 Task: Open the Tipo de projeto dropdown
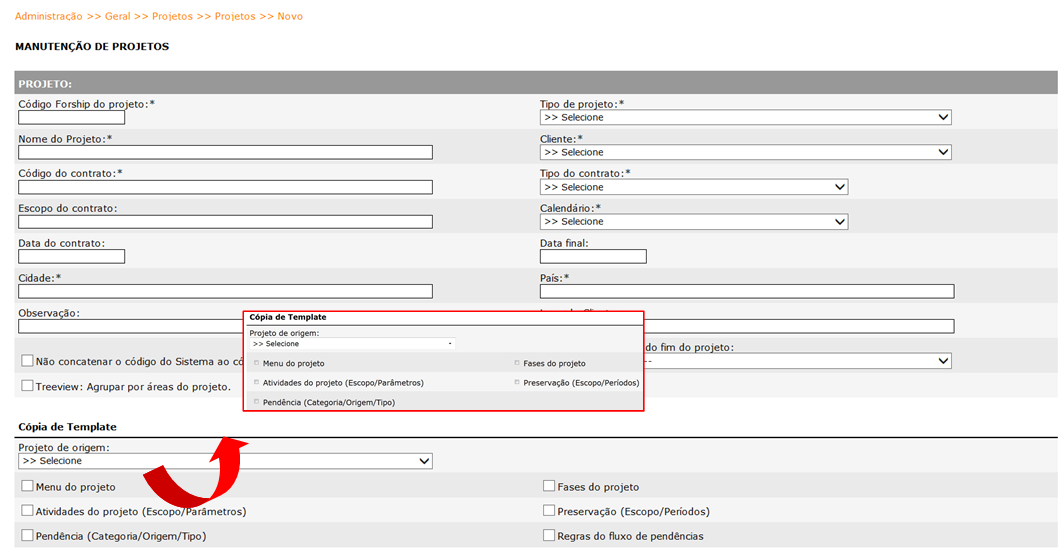(745, 118)
